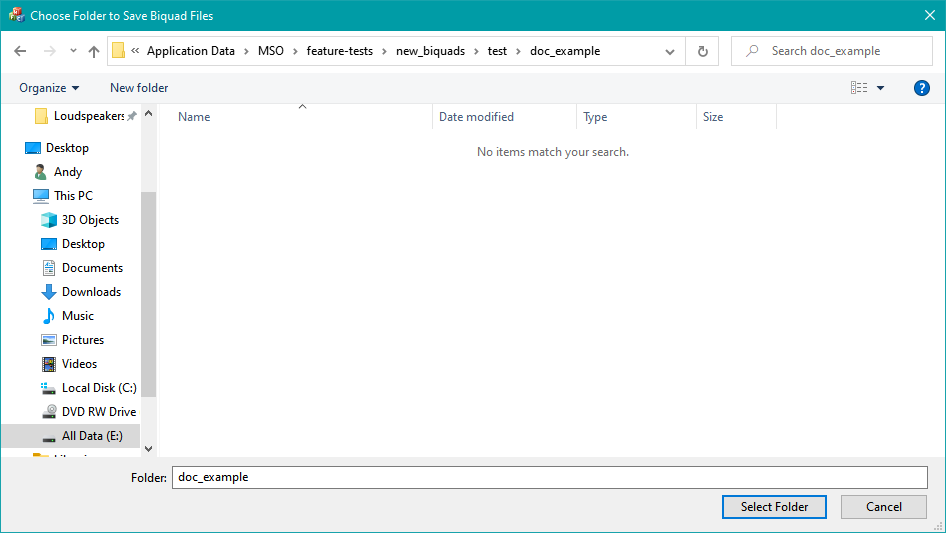The height and width of the screenshot is (533, 946).
Task: Open the Andy user folder
Action: pyautogui.click(x=59, y=172)
